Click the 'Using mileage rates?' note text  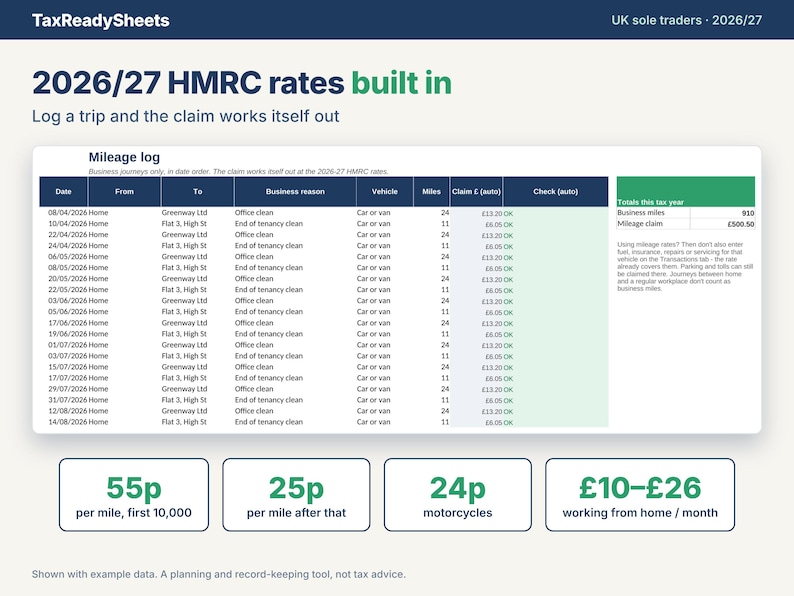point(685,266)
